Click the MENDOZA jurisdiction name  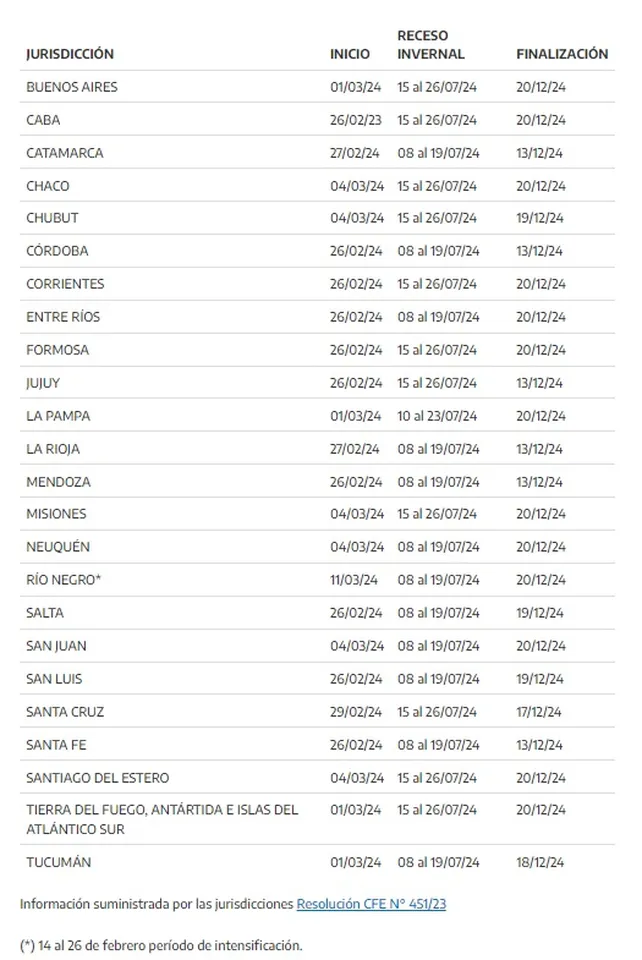point(58,482)
